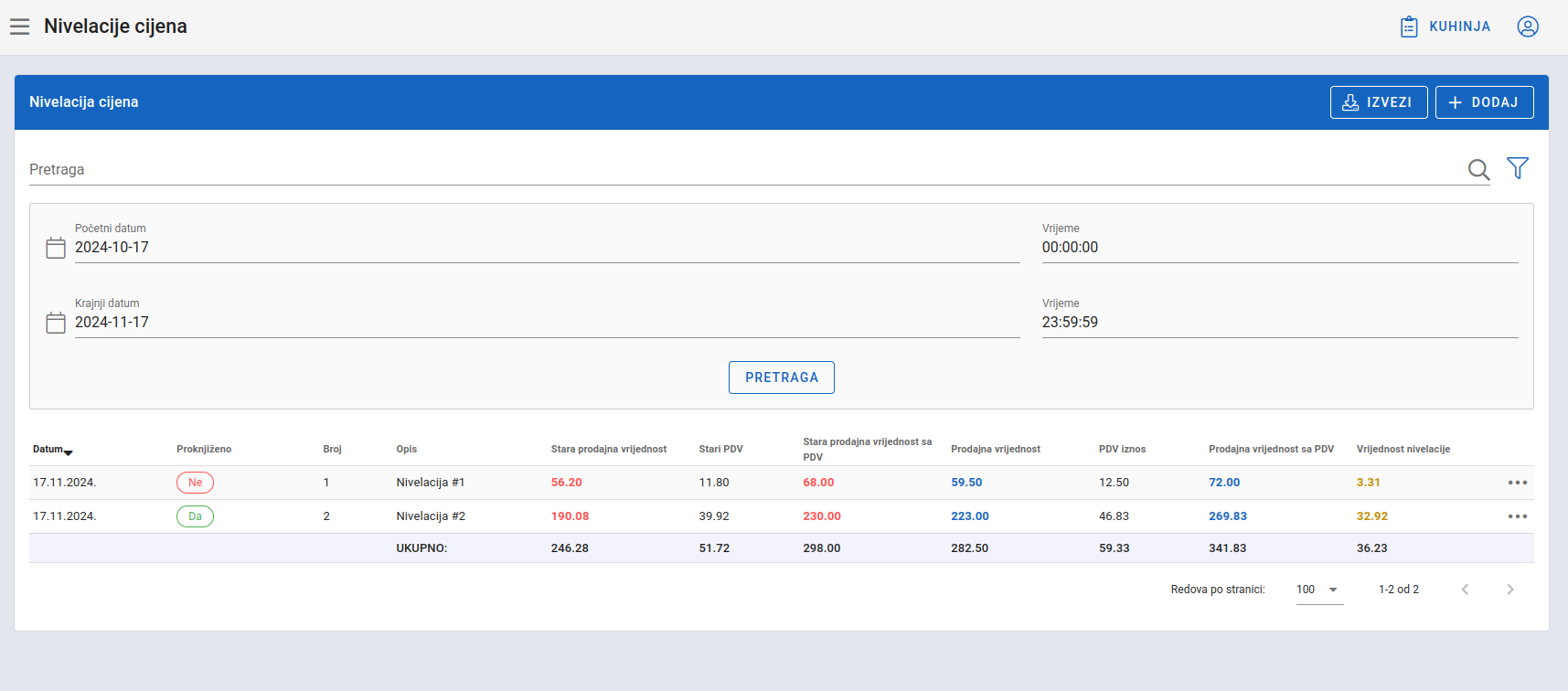
Task: Select the Nivelacija #2 description cell
Action: click(x=431, y=516)
